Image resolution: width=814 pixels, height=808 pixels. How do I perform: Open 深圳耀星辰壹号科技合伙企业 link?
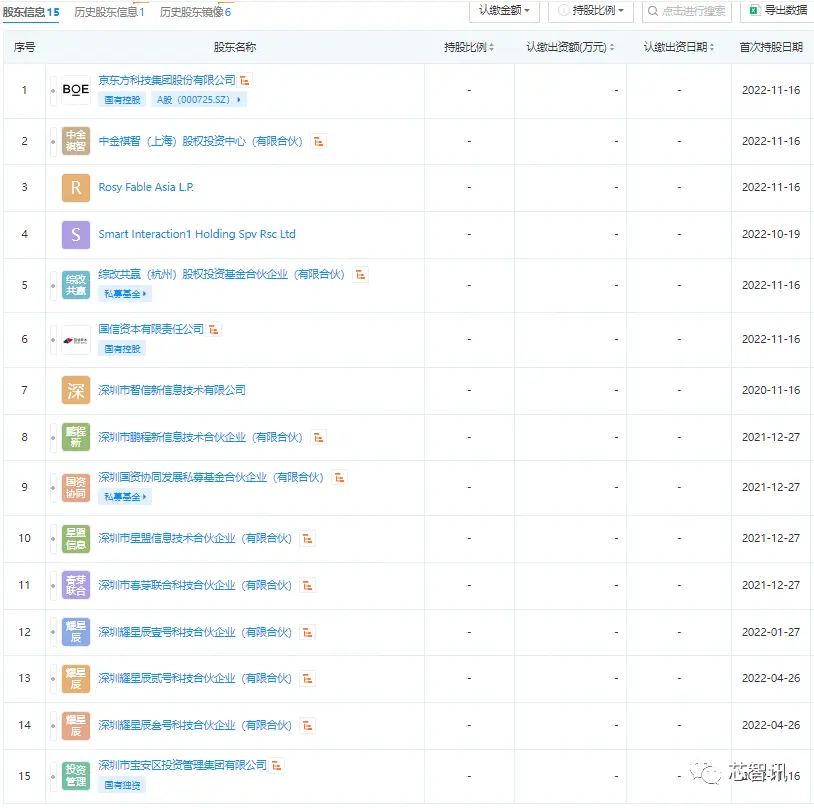pos(195,632)
